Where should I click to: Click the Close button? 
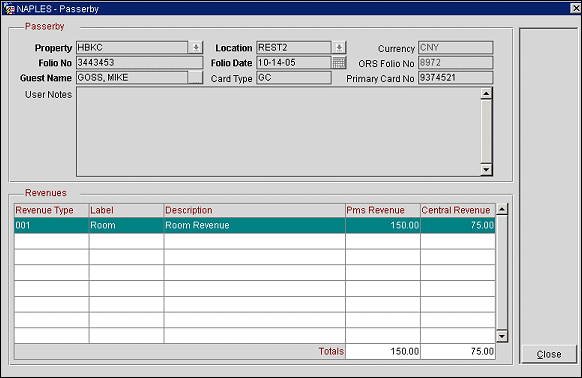[x=549, y=354]
